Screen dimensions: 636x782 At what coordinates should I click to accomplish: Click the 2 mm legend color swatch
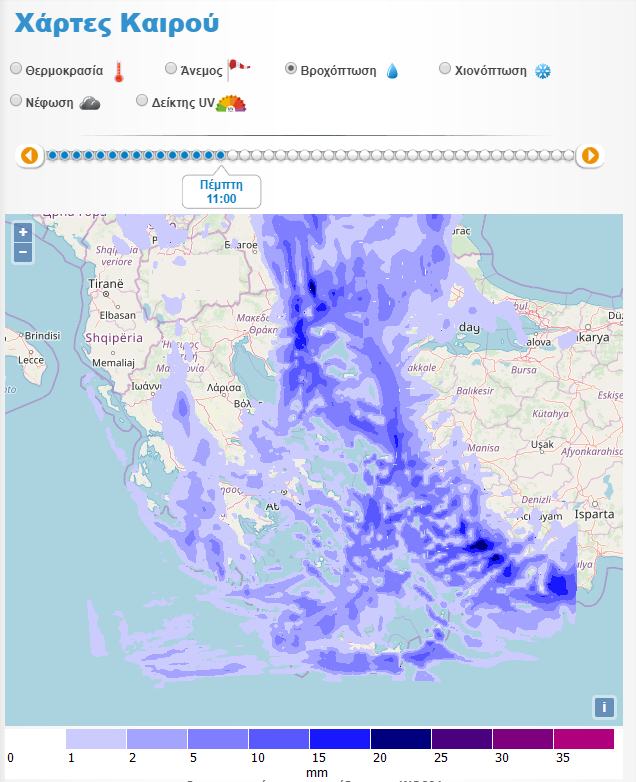coord(157,739)
